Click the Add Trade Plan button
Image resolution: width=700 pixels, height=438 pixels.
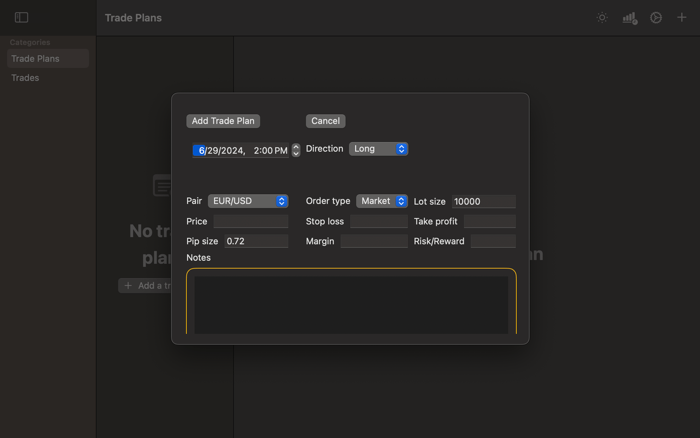tap(223, 121)
